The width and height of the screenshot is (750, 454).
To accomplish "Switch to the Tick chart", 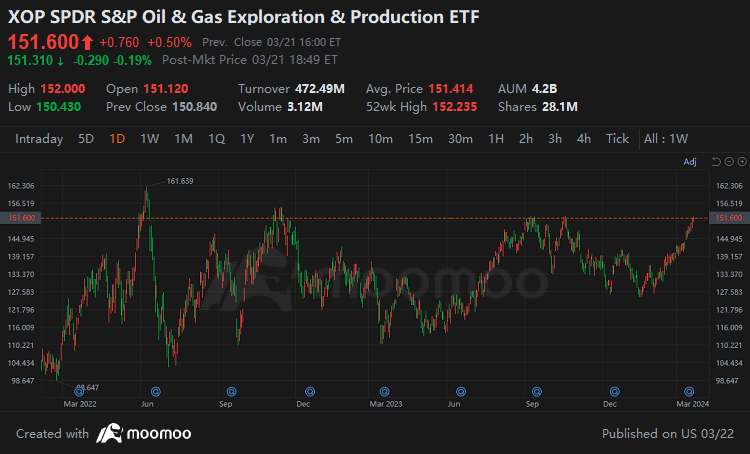I will (618, 139).
